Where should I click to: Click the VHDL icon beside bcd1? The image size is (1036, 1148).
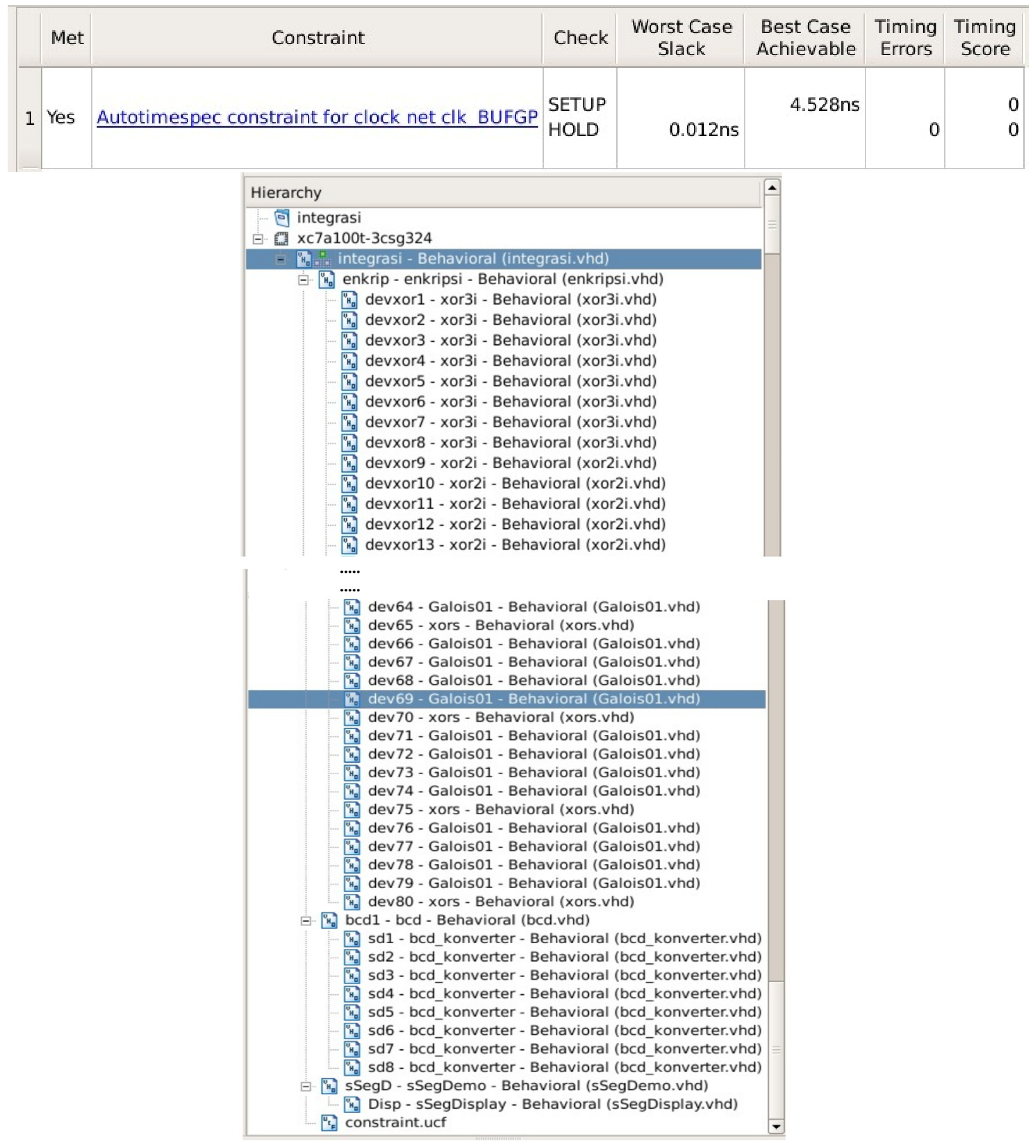point(330,921)
